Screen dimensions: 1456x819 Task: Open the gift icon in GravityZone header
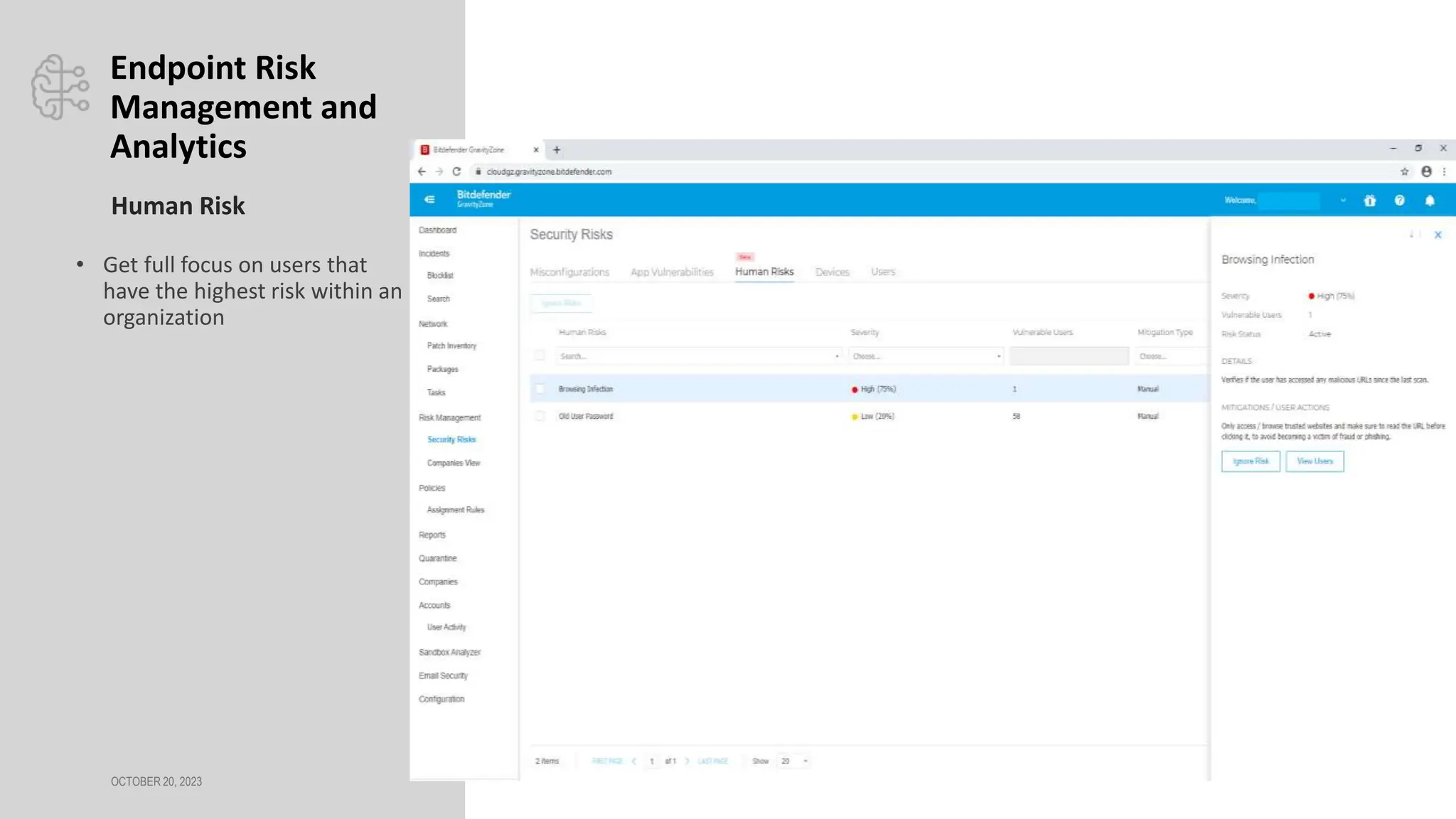pos(1370,200)
